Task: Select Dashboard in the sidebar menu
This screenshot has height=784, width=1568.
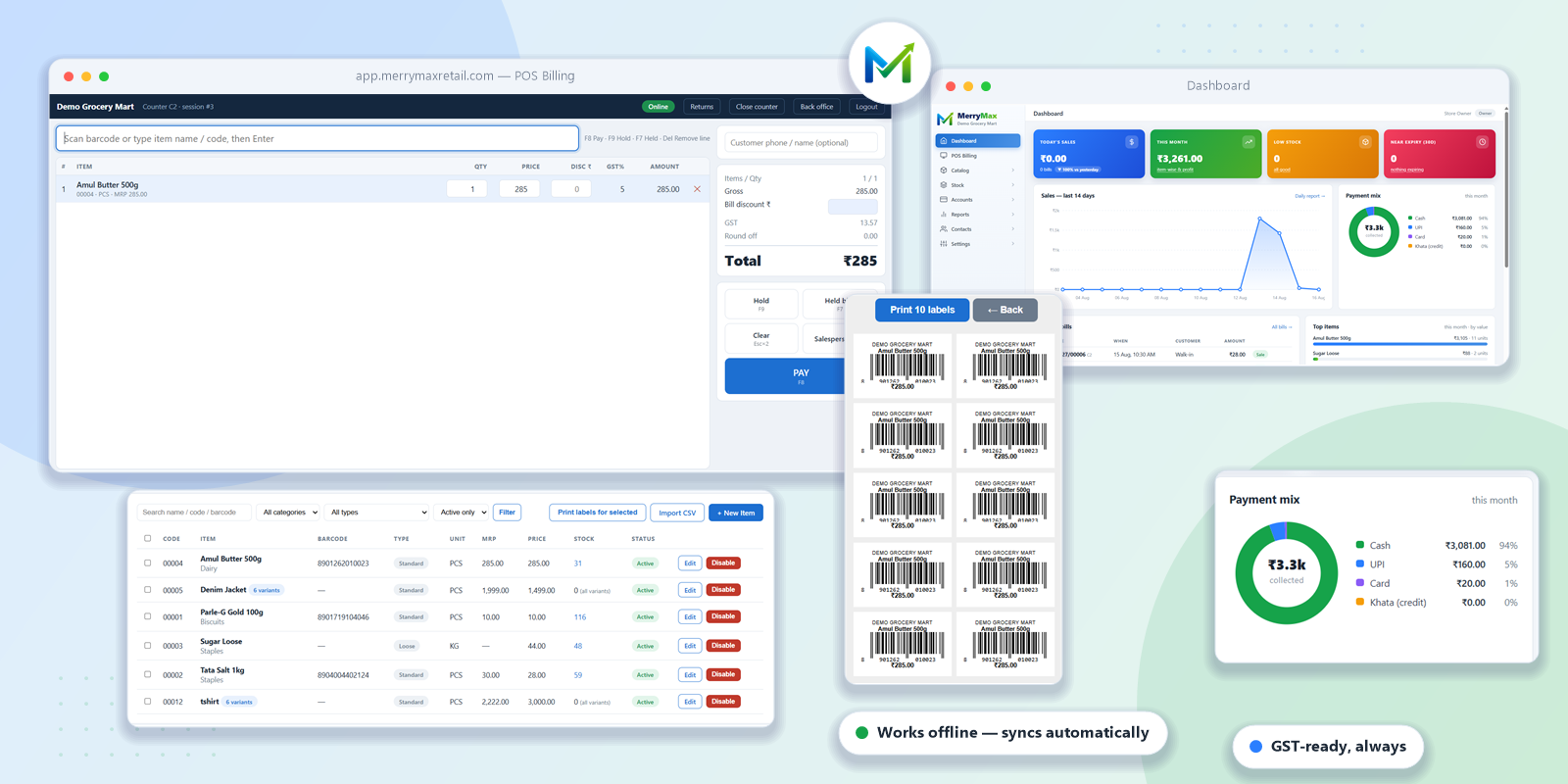Action: (978, 141)
